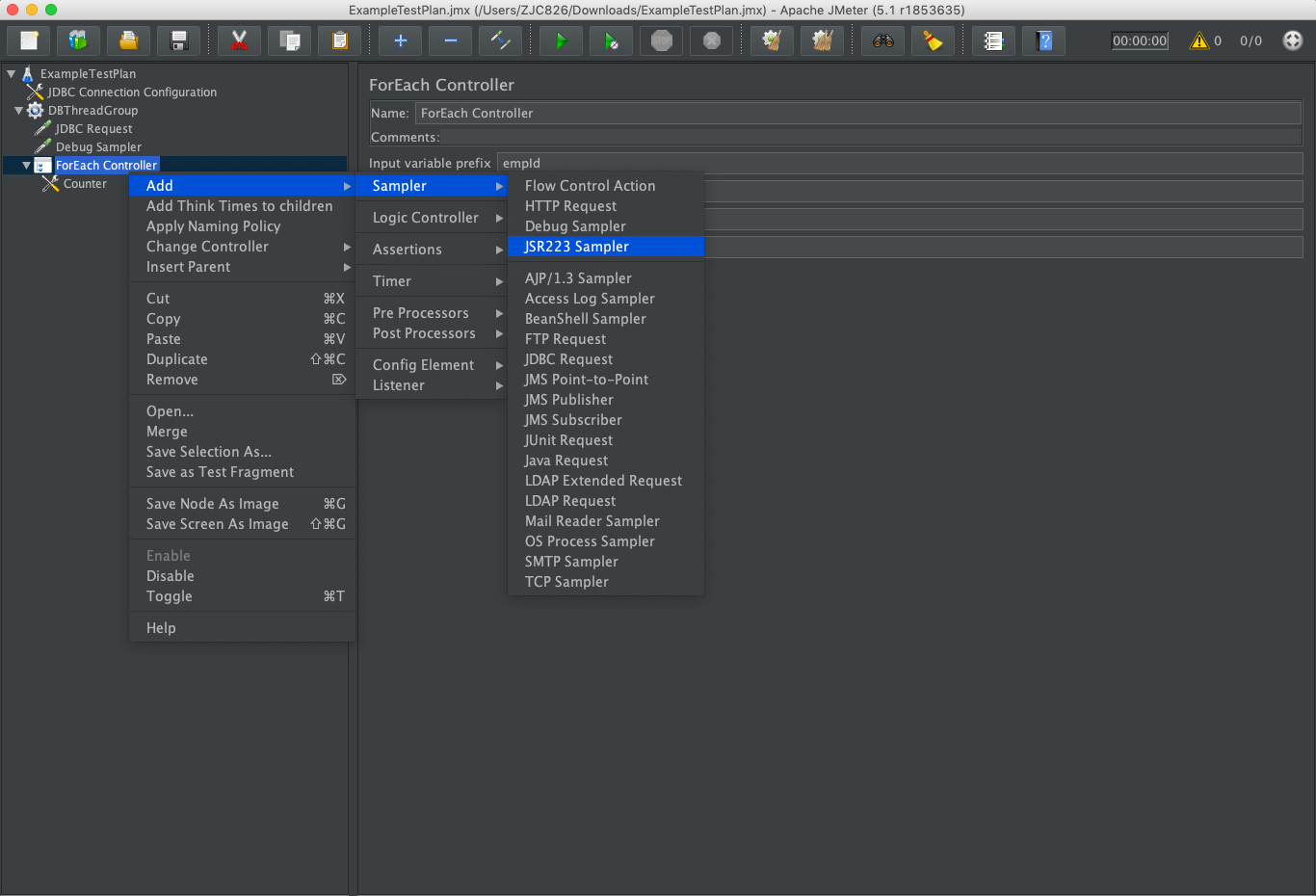This screenshot has height=896, width=1316.
Task: Click the Save floppy disk icon
Action: tap(179, 40)
